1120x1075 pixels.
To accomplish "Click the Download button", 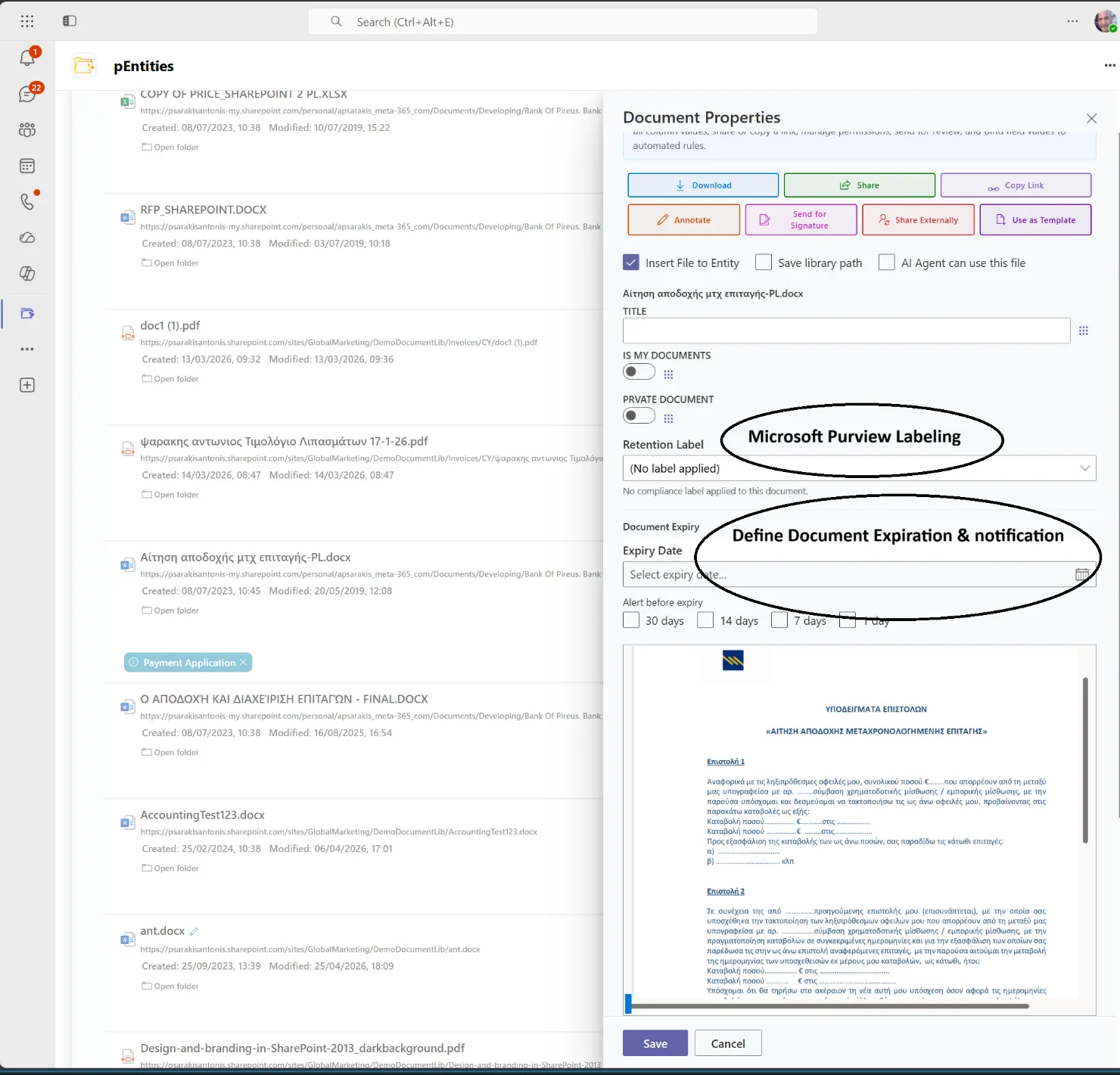I will (703, 185).
